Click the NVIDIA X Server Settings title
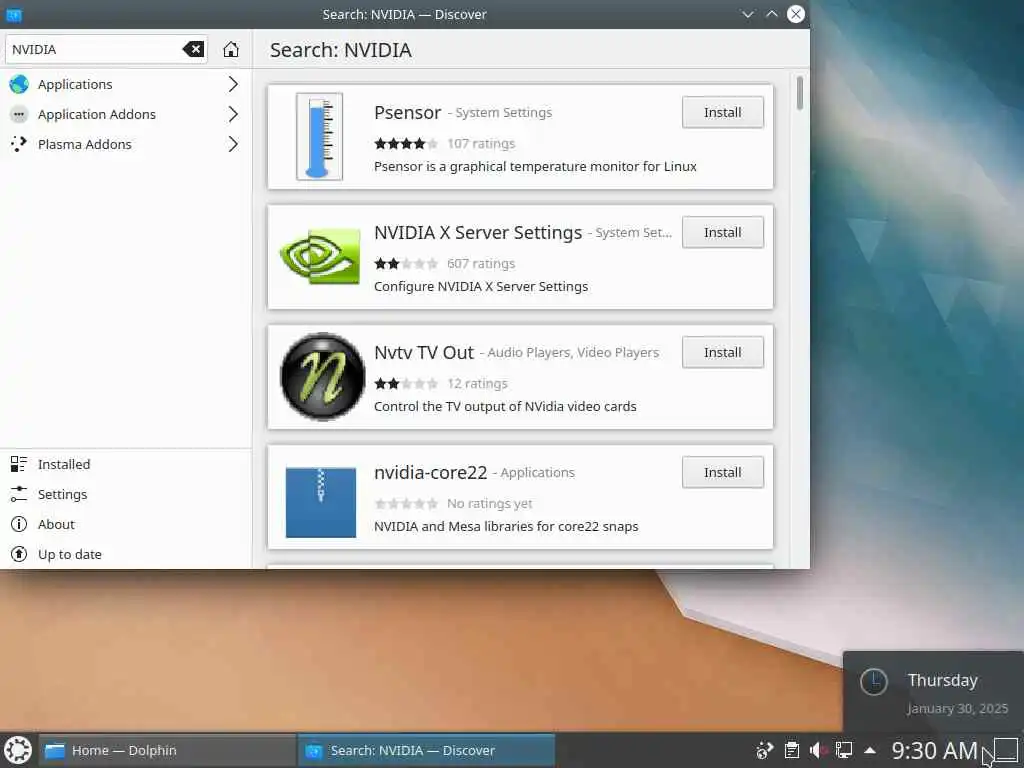 click(x=478, y=232)
